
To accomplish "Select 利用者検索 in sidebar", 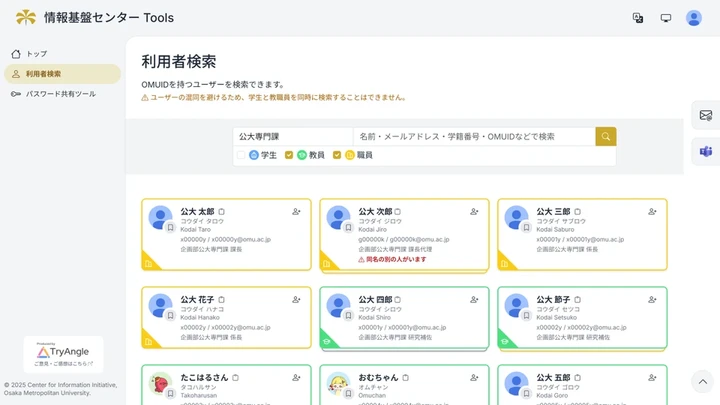I will [62, 74].
